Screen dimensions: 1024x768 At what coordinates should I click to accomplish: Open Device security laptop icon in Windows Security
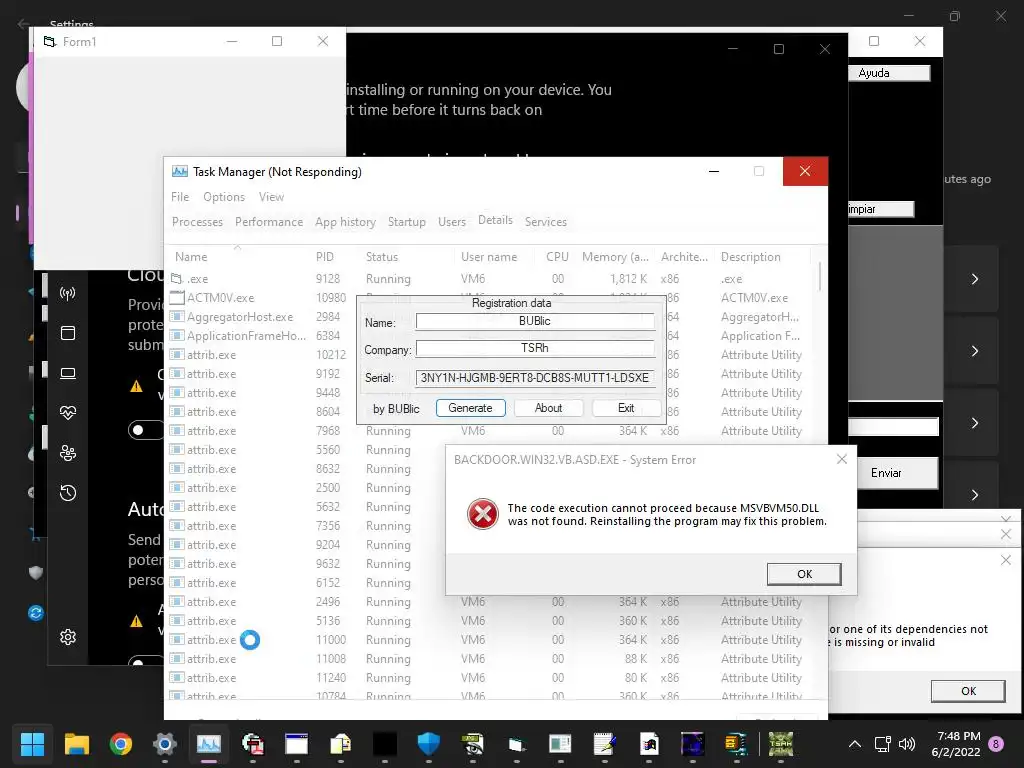[x=68, y=374]
